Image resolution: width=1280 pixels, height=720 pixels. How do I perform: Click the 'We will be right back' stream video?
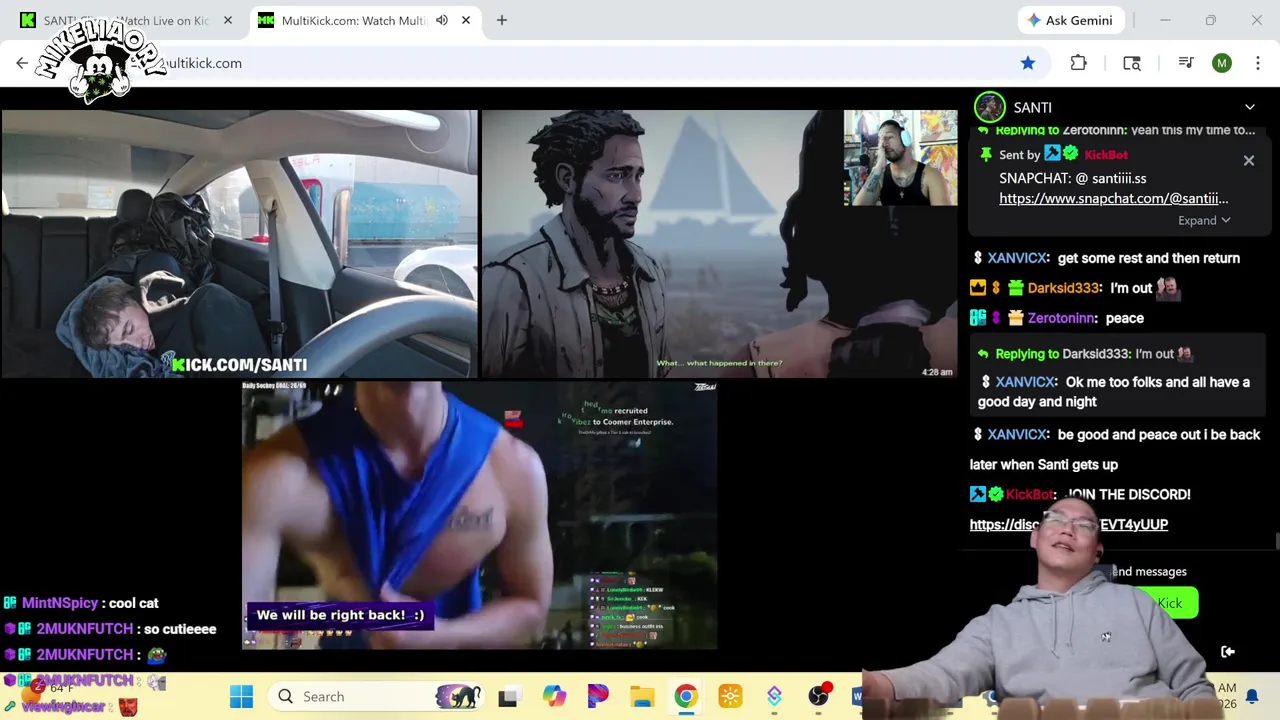click(479, 515)
